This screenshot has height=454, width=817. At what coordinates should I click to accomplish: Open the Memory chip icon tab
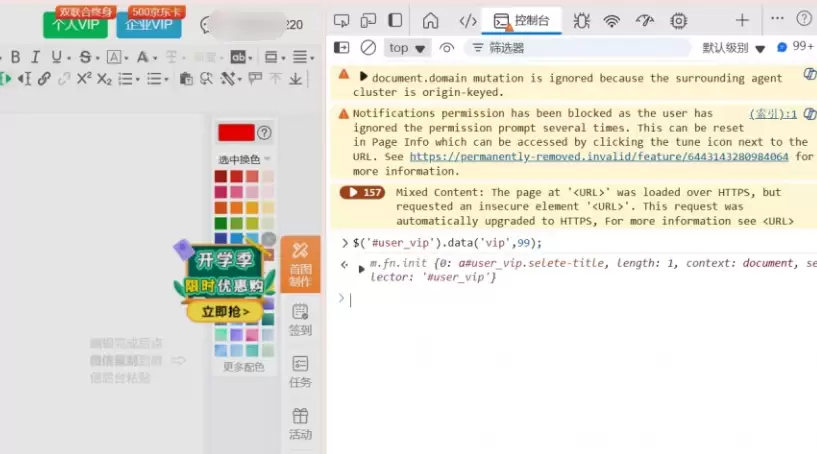tap(678, 21)
